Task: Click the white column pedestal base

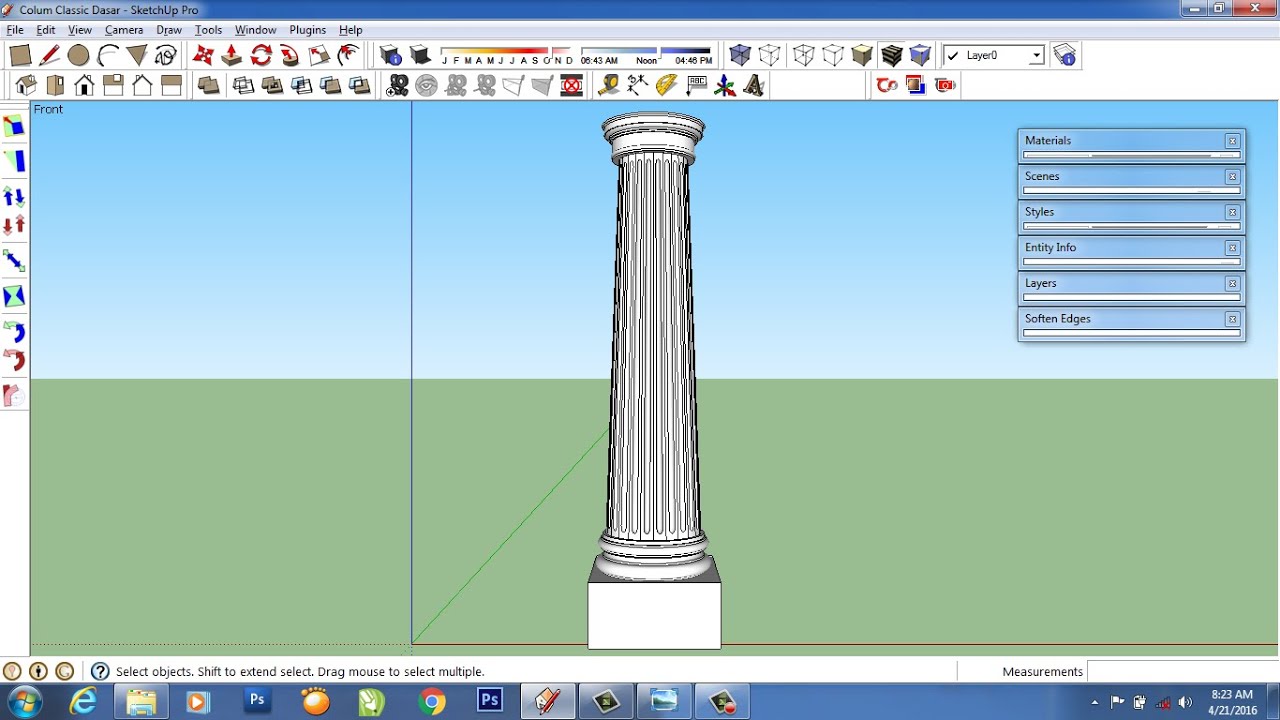Action: coord(654,616)
